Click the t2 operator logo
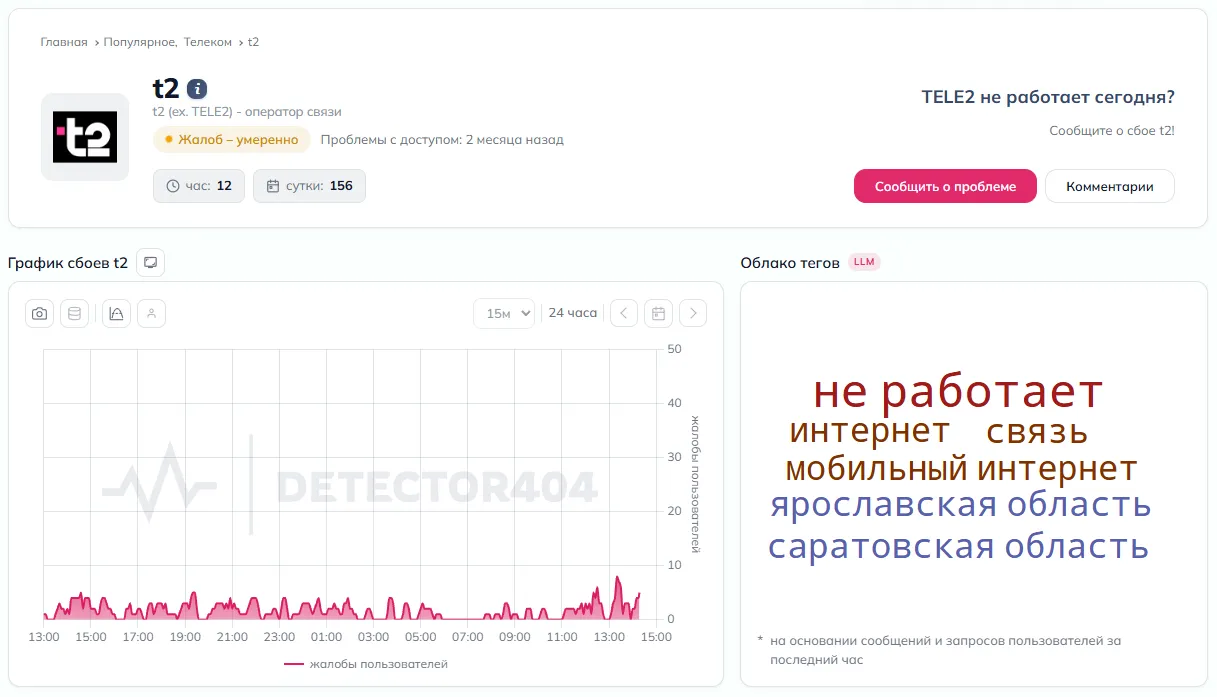The image size is (1217, 697). click(85, 137)
